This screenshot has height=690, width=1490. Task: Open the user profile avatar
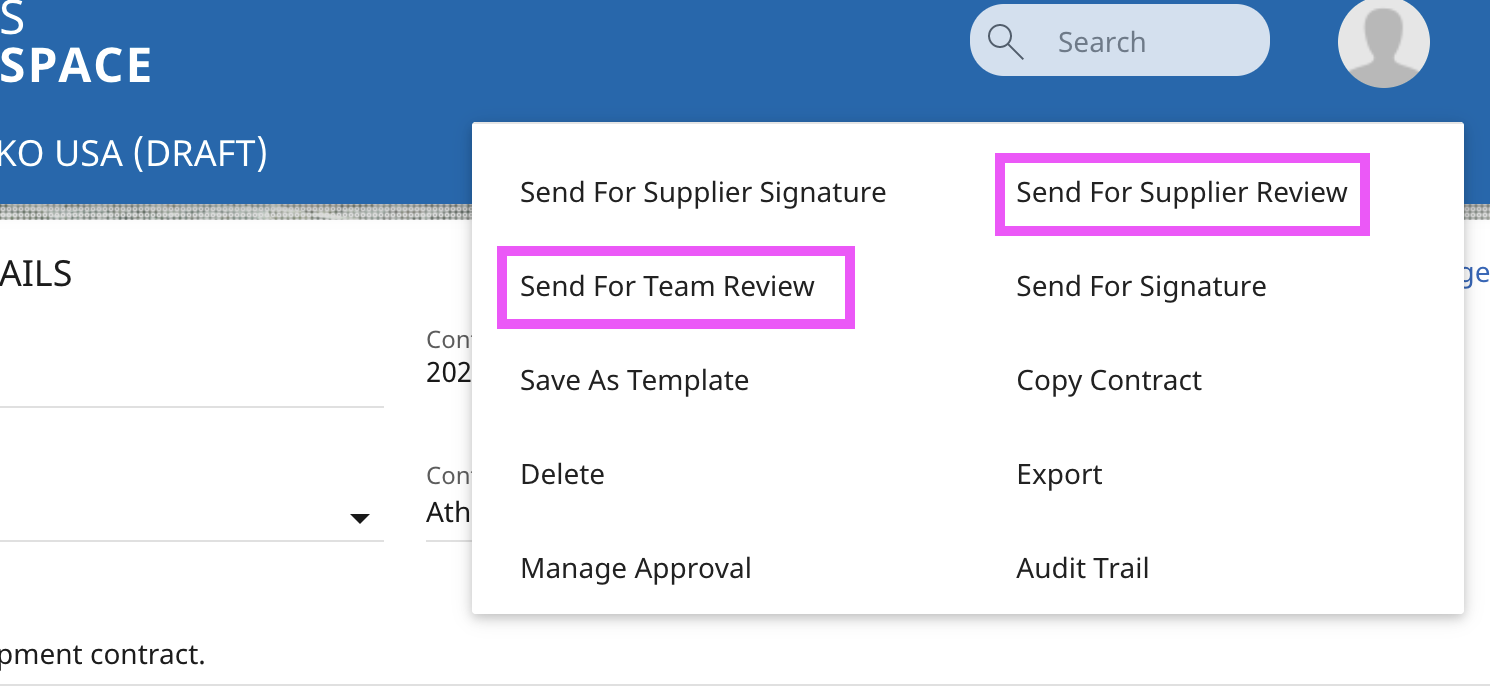[x=1383, y=42]
